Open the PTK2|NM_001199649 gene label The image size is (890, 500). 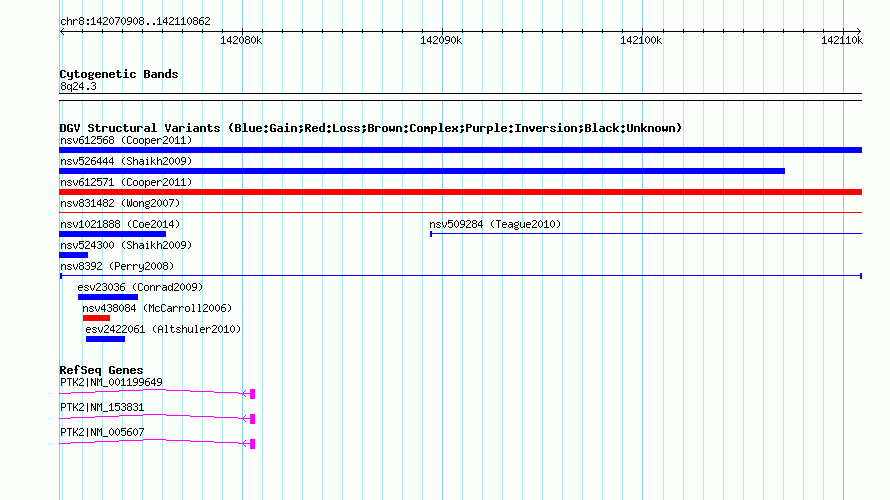point(111,382)
